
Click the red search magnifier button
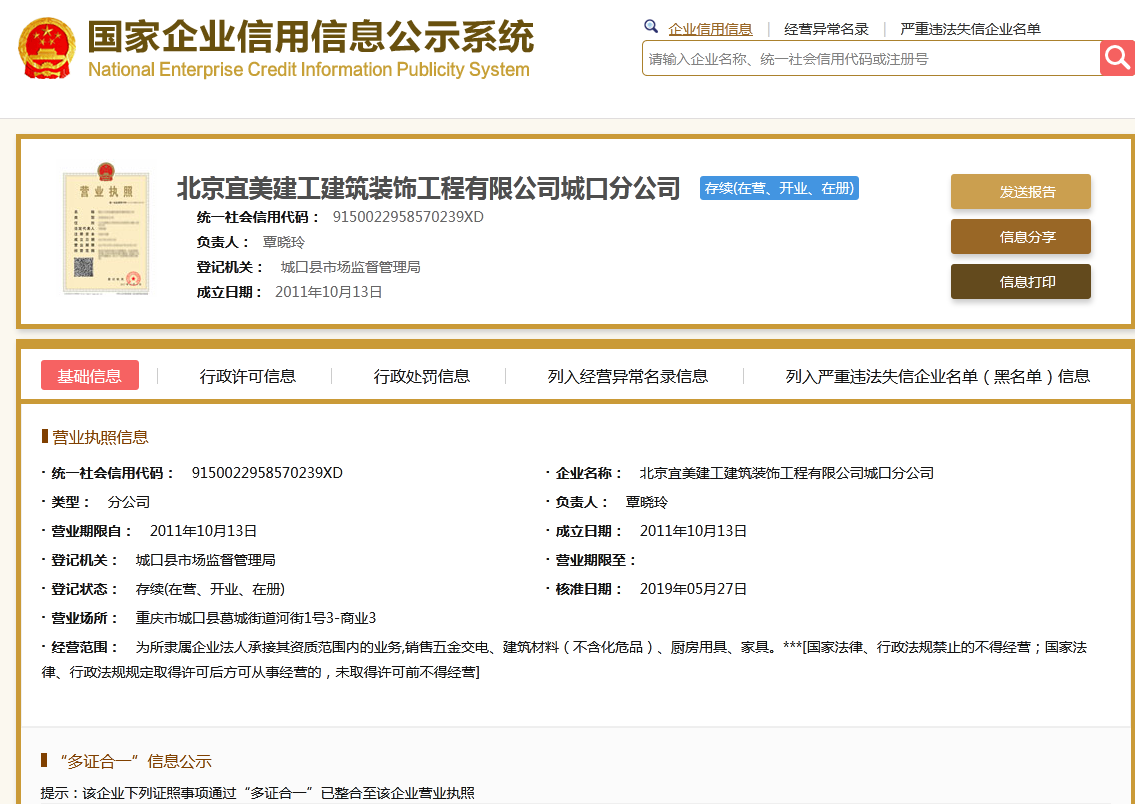[x=1117, y=58]
